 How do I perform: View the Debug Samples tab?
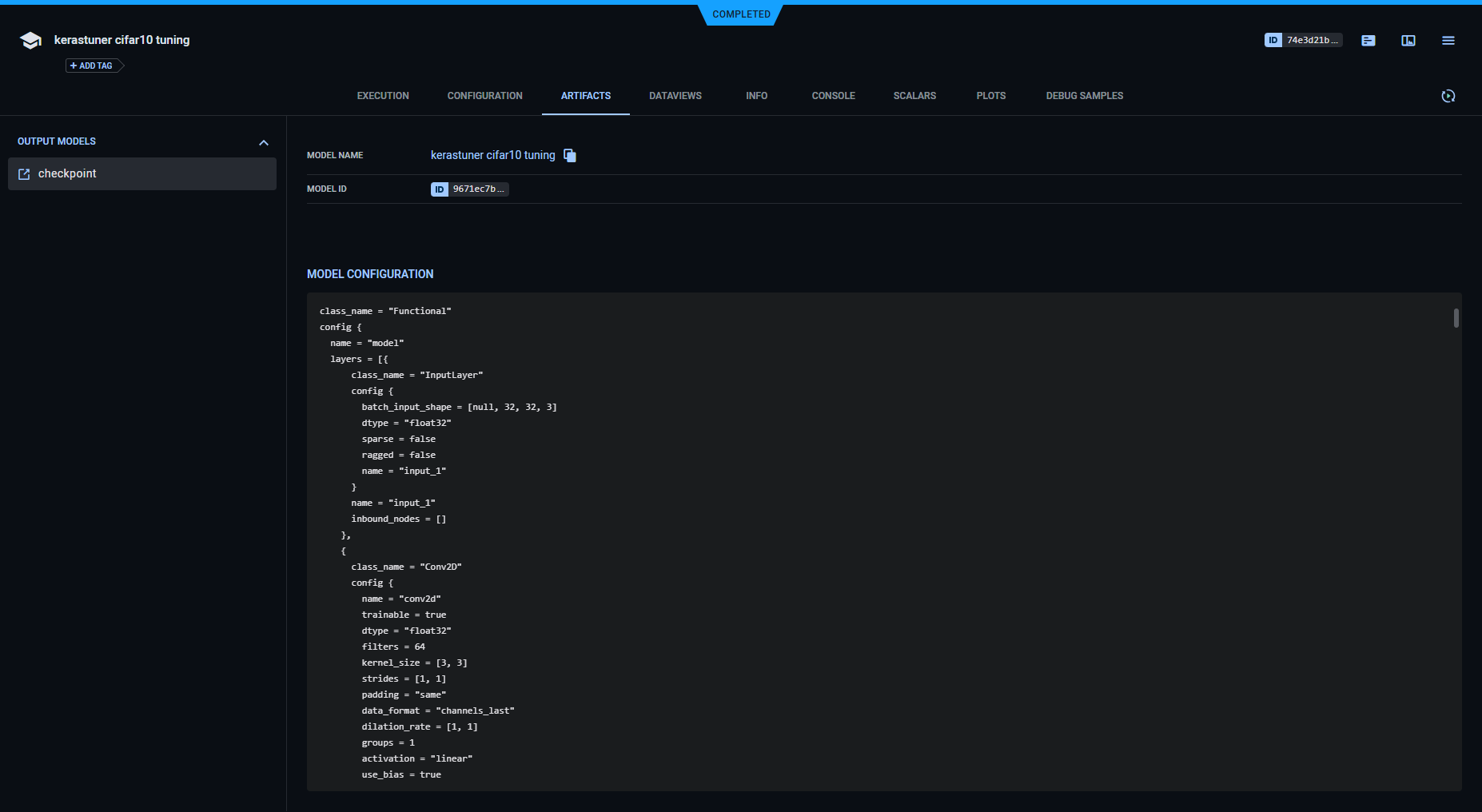coord(1084,96)
